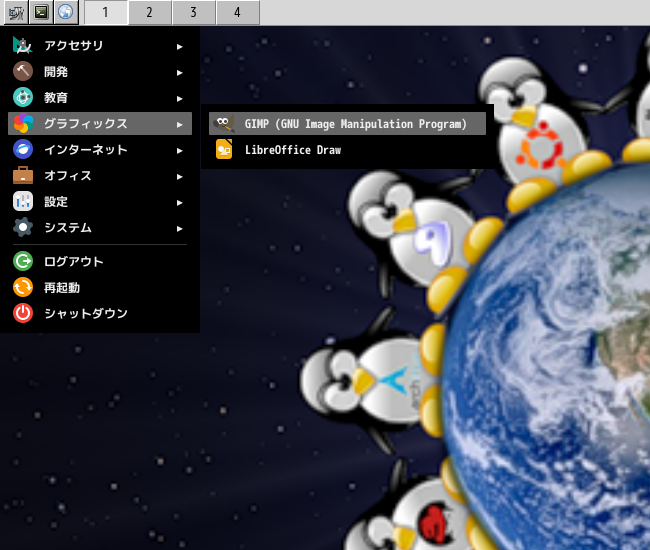The image size is (650, 550).
Task: Click the 開発 hammer icon
Action: click(x=23, y=71)
